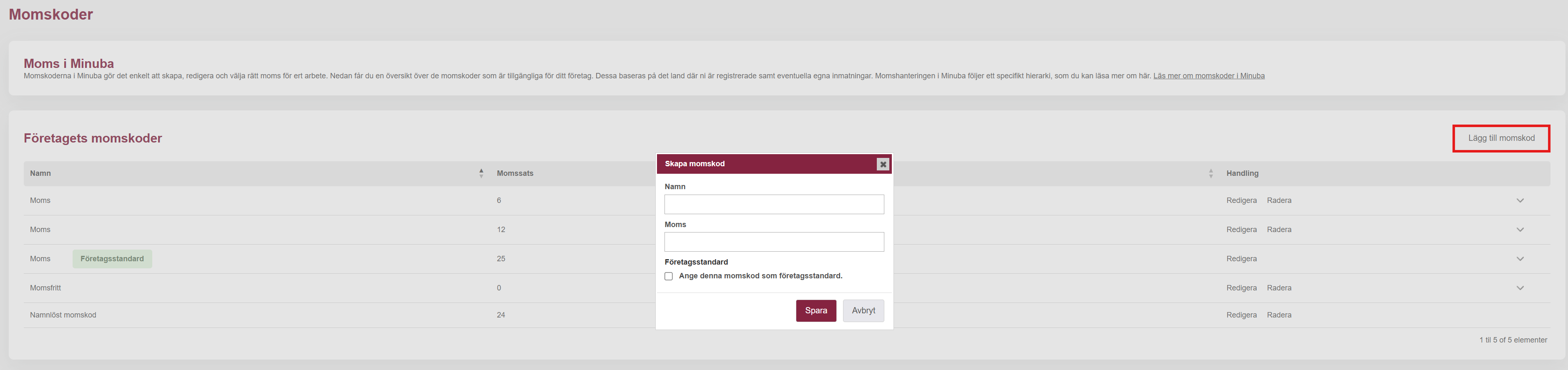Click the Moms i Minuba heading
Screen dimensions: 1568x370
(x=69, y=63)
